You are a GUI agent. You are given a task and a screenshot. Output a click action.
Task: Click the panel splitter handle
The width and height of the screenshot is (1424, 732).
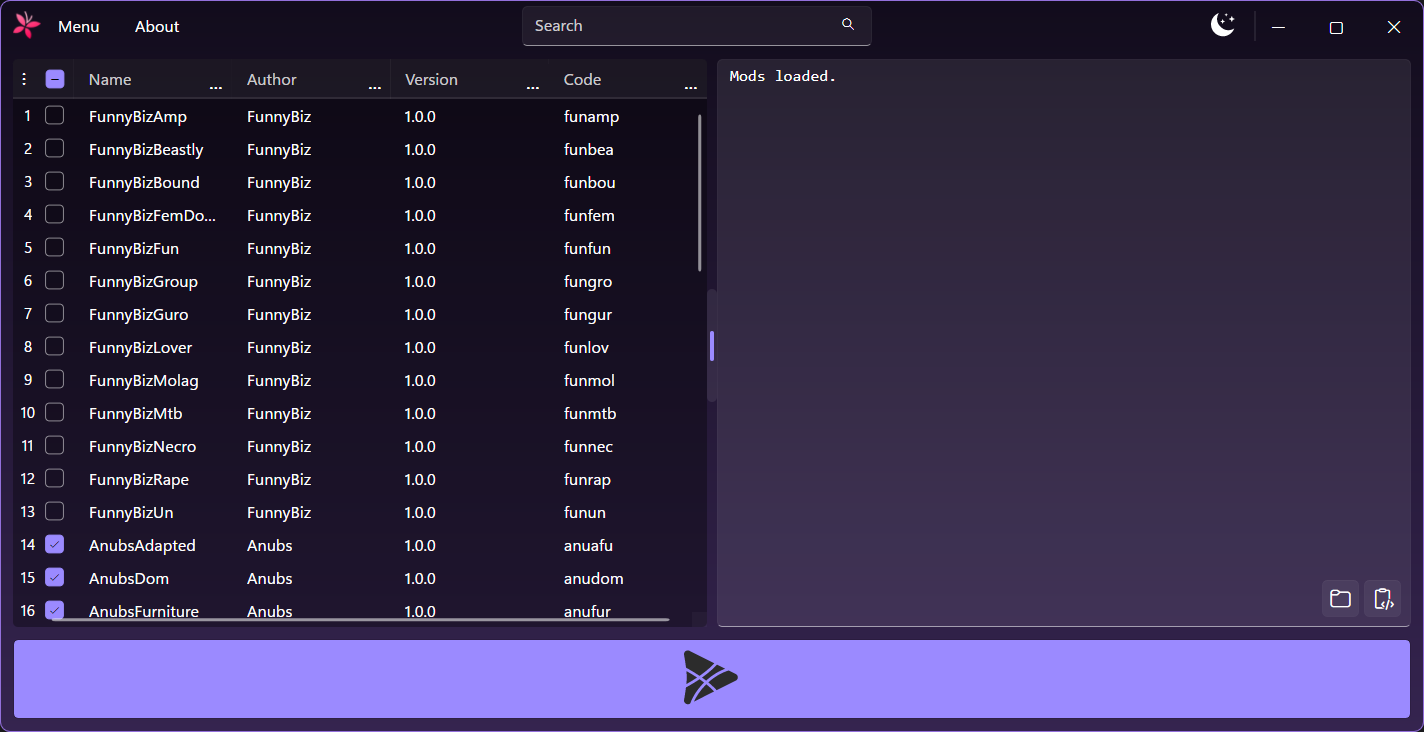coord(712,346)
